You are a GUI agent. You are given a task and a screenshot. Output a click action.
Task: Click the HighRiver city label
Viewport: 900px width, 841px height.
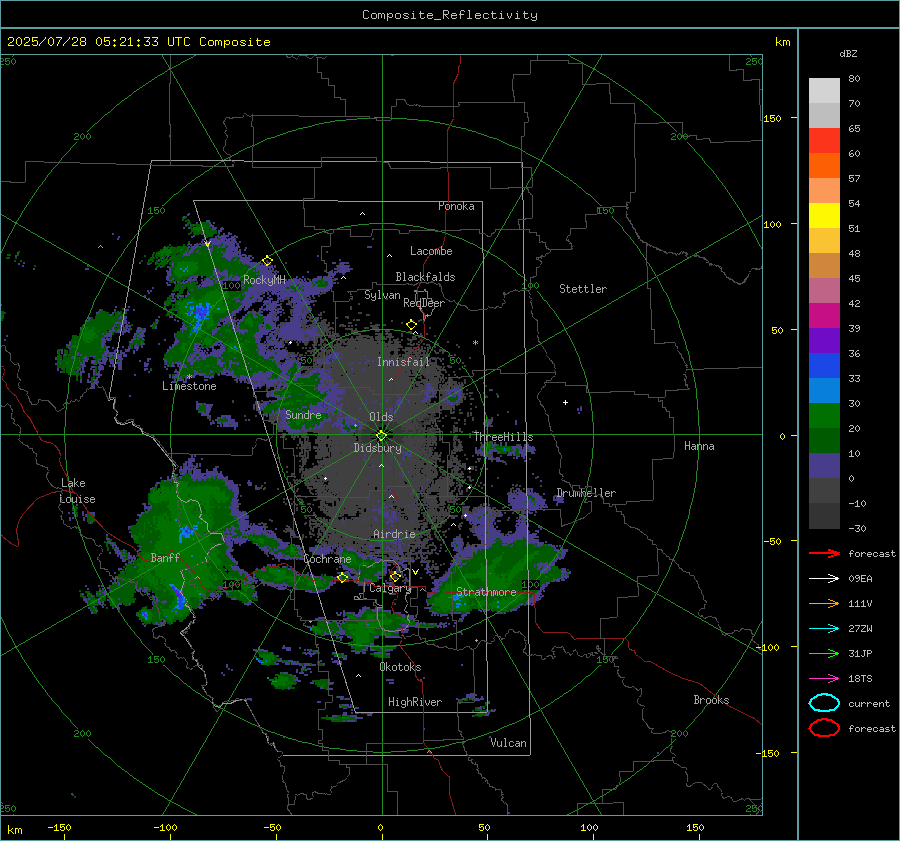pyautogui.click(x=415, y=702)
